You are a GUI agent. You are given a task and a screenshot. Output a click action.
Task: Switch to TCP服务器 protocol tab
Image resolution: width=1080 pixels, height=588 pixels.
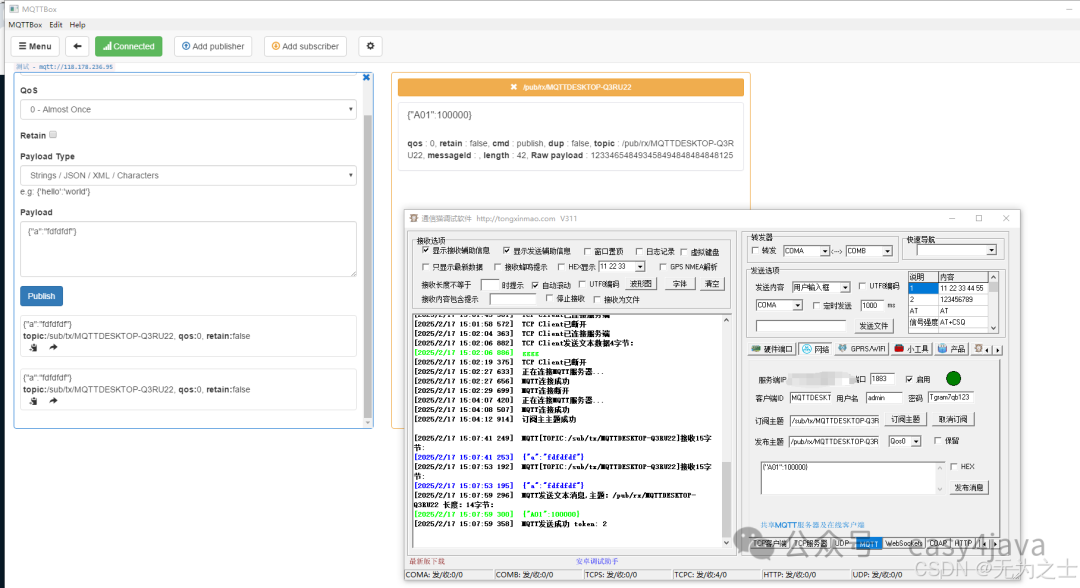pyautogui.click(x=810, y=543)
